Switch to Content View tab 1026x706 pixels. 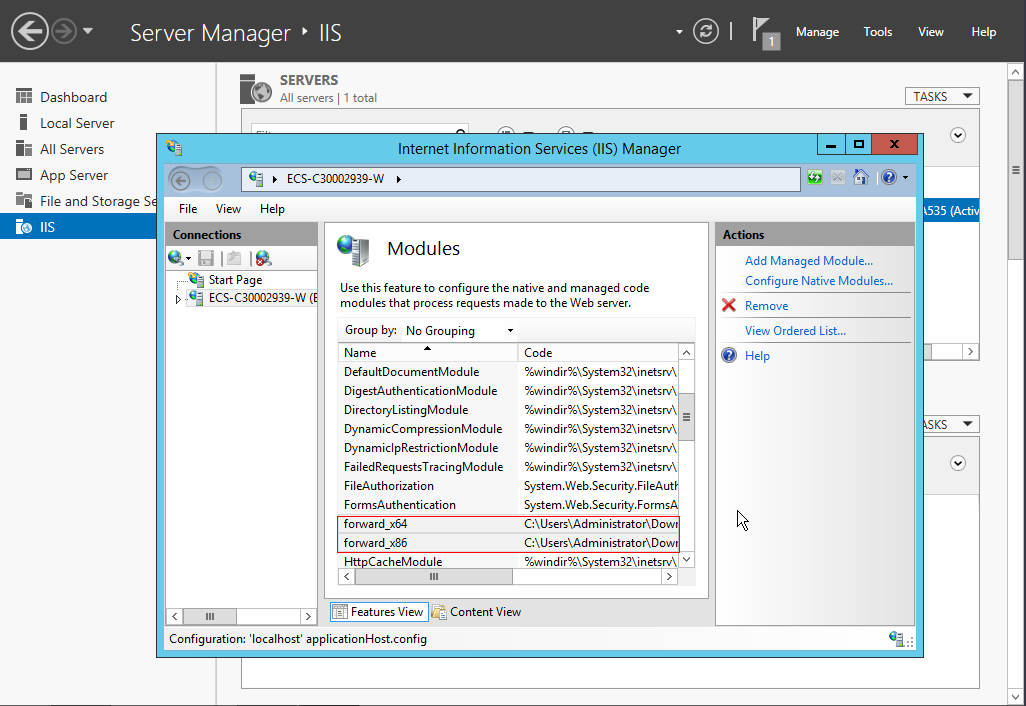click(476, 612)
